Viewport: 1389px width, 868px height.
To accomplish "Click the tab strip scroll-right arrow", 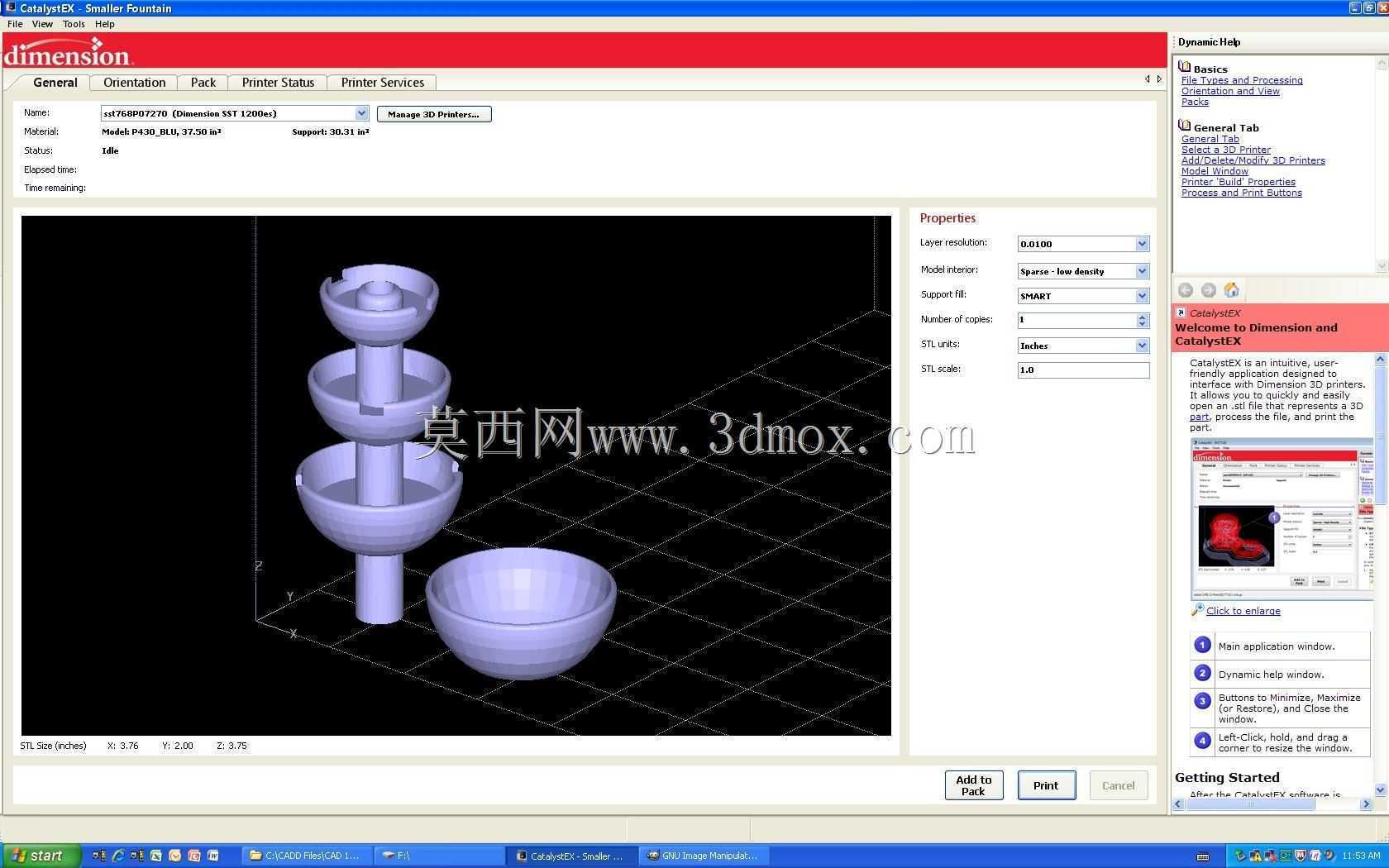I will pyautogui.click(x=1159, y=79).
